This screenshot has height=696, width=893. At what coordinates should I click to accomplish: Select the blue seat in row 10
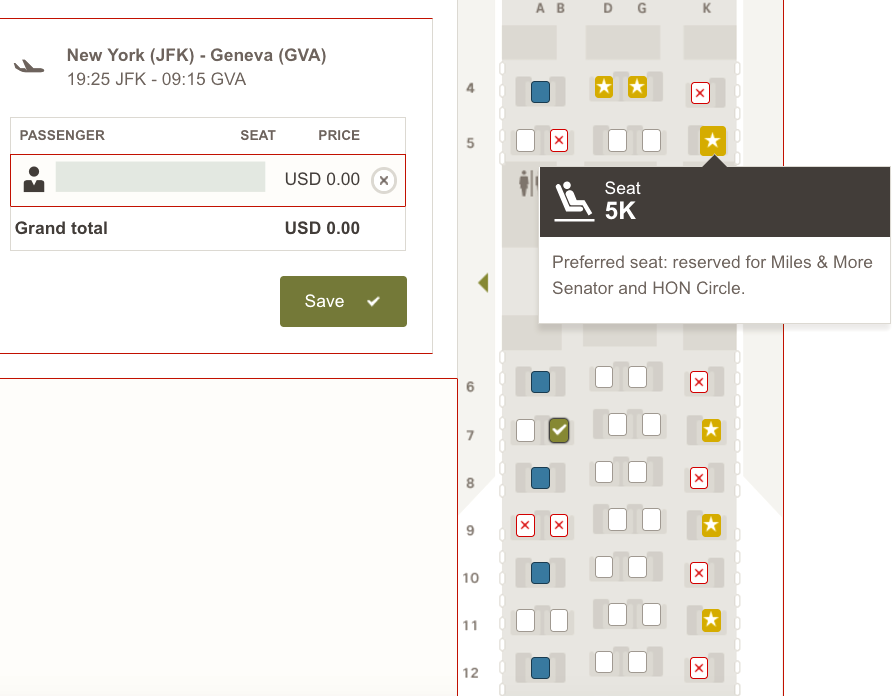540,573
